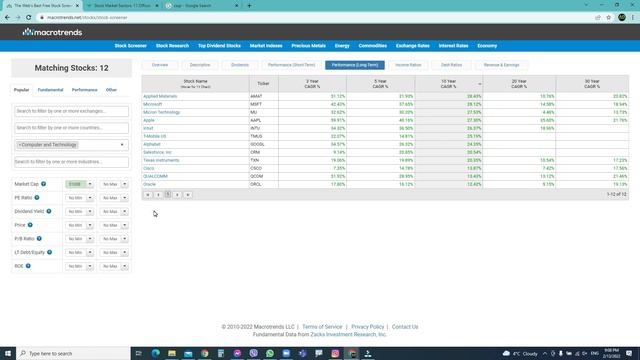Open the share icon in the address bar
Viewport: 640px width, 360px height.
(x=598, y=18)
